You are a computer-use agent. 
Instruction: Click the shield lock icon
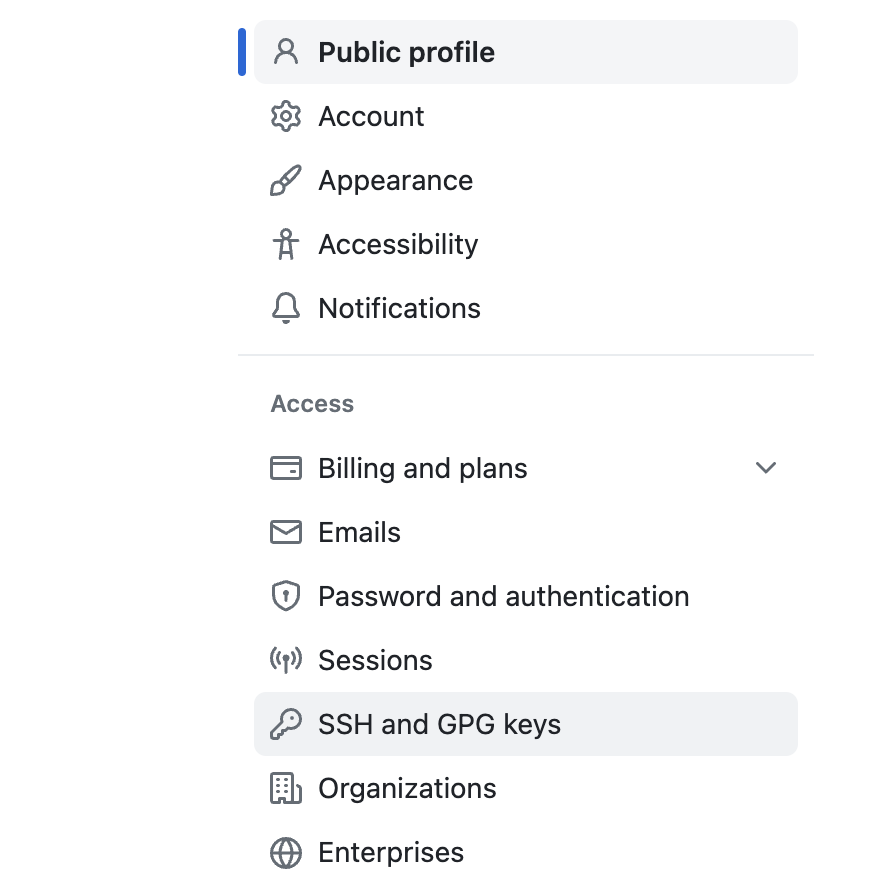click(x=286, y=597)
